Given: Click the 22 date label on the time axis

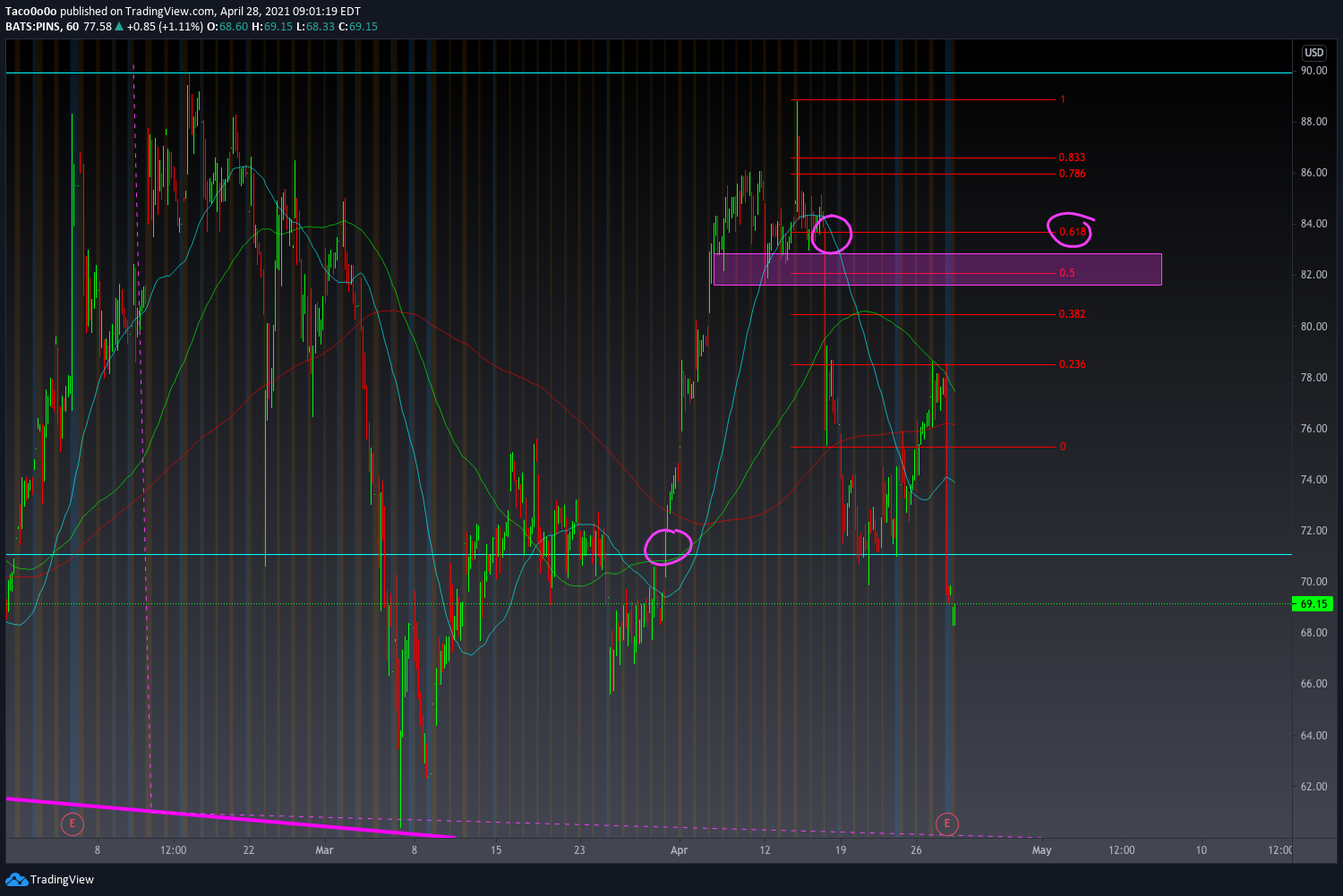Looking at the screenshot, I should pos(248,850).
